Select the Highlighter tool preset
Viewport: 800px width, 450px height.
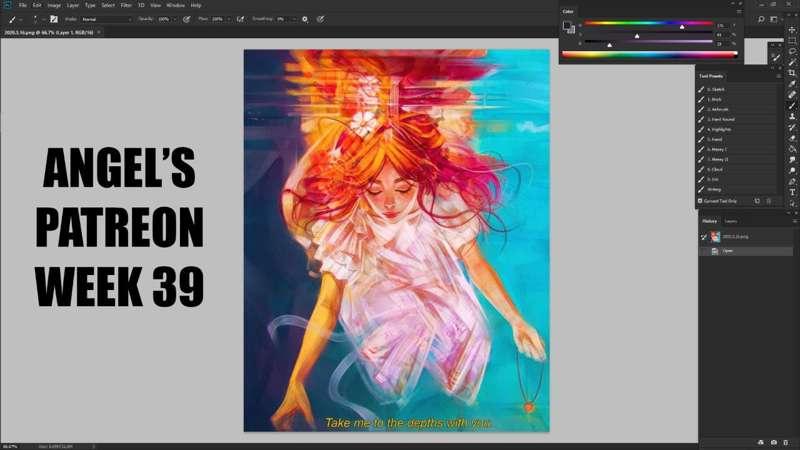pyautogui.click(x=737, y=129)
